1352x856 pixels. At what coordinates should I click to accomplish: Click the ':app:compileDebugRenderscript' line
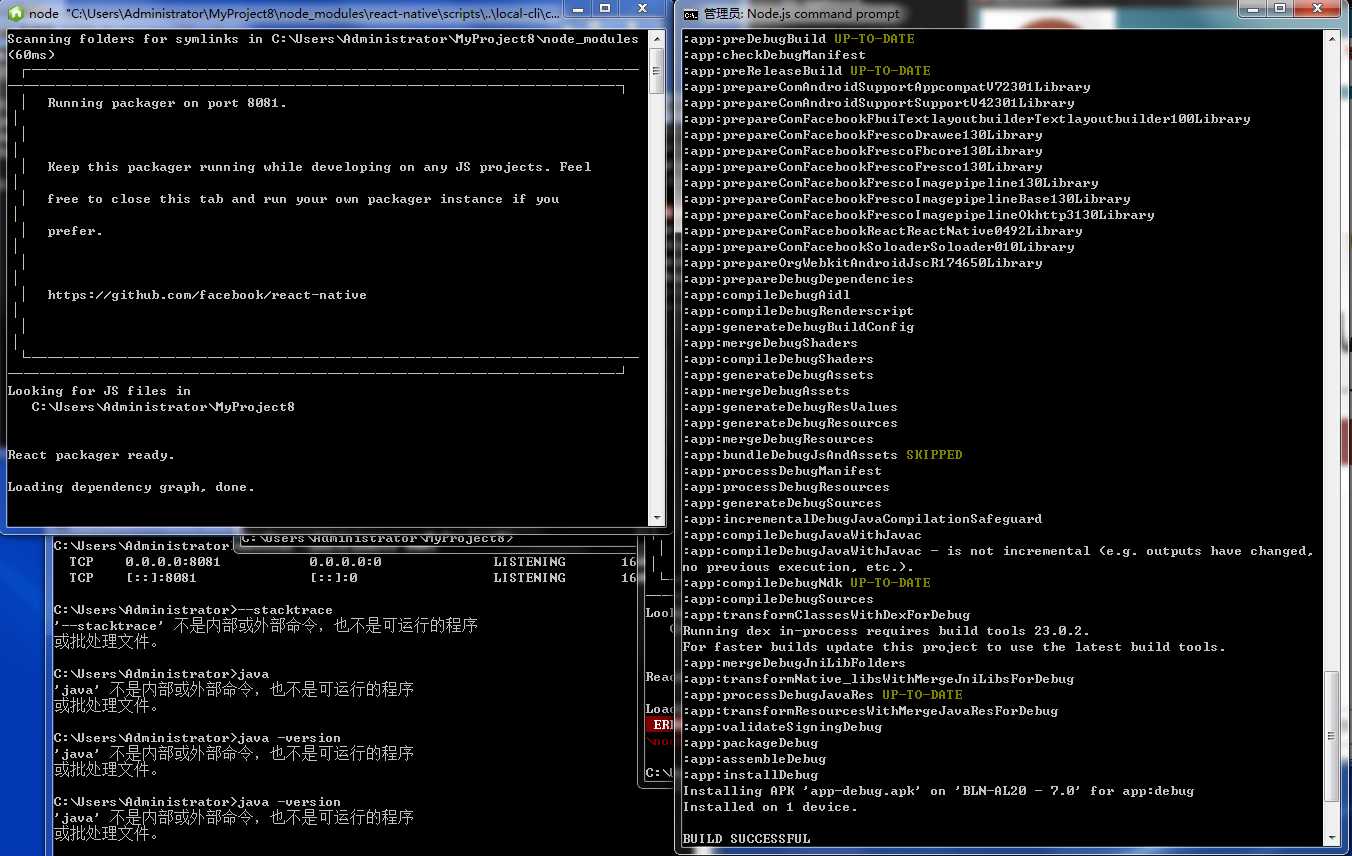tap(798, 311)
